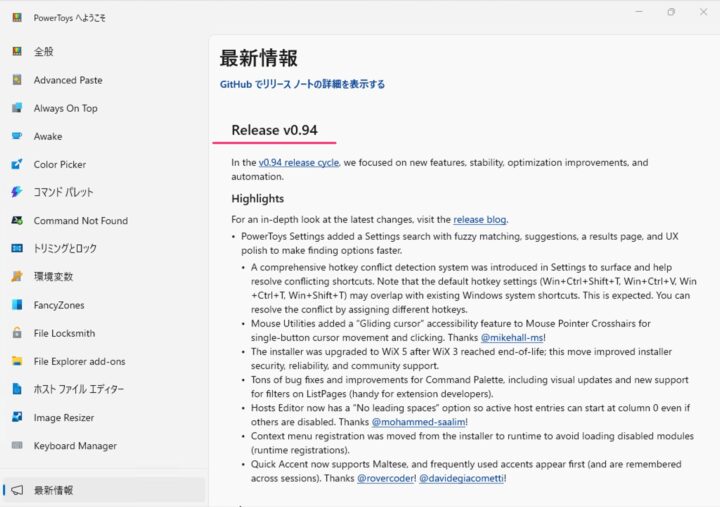Click the PowerToys logo icon in the title bar
The image size is (720, 507).
click(x=17, y=17)
